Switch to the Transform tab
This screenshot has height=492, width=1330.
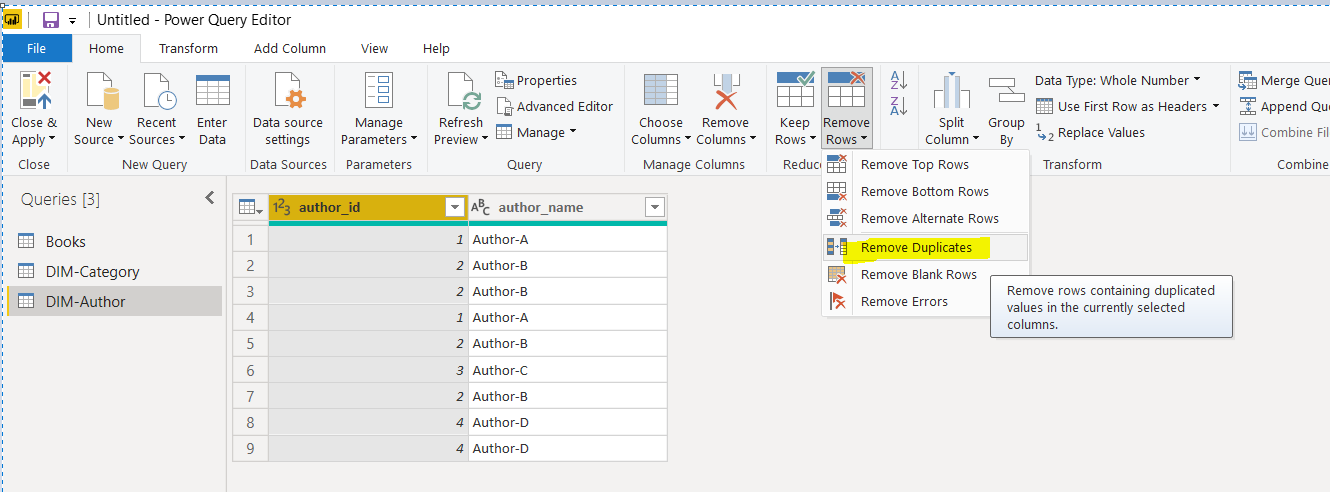click(188, 48)
